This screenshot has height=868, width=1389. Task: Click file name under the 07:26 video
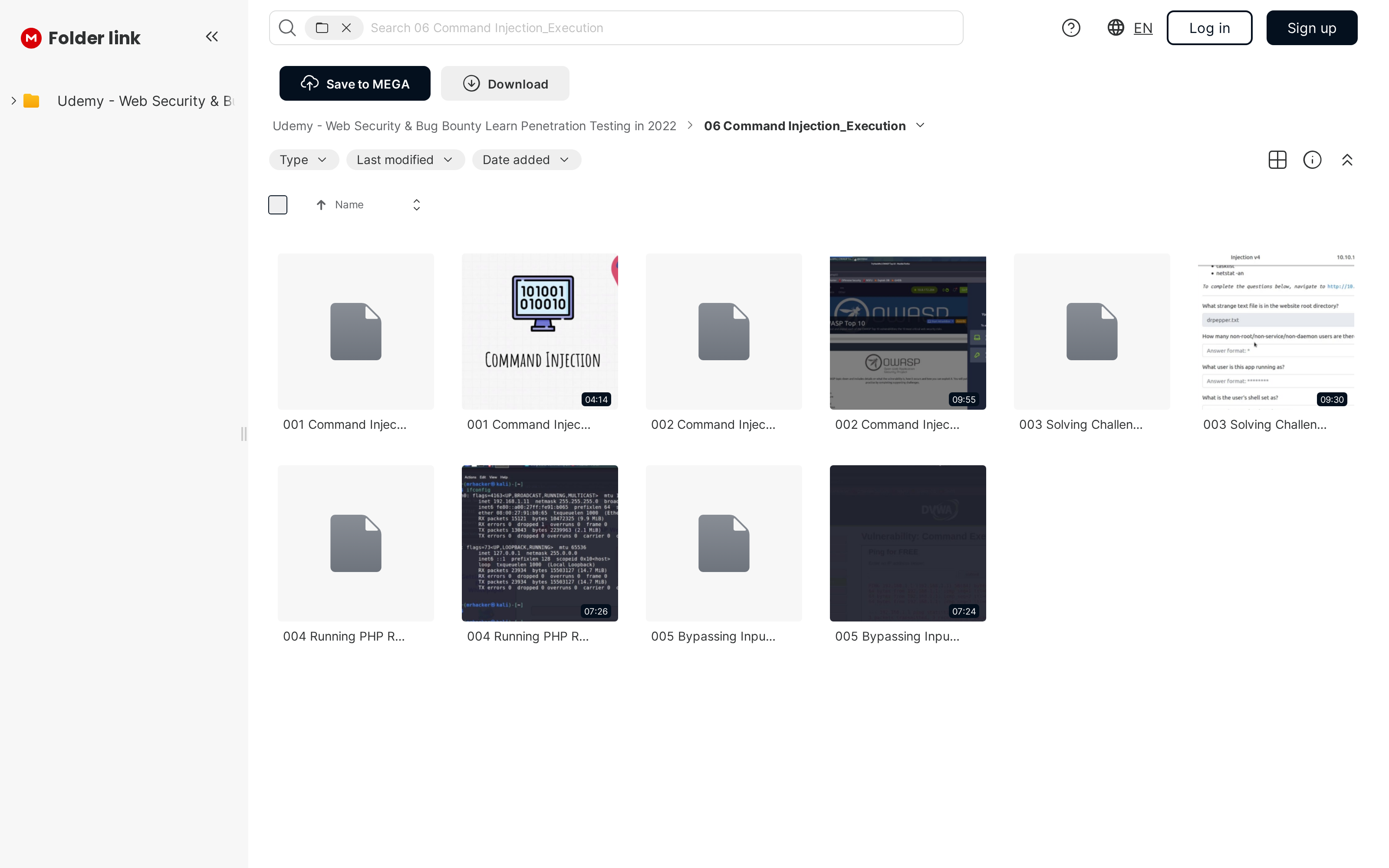point(528,637)
